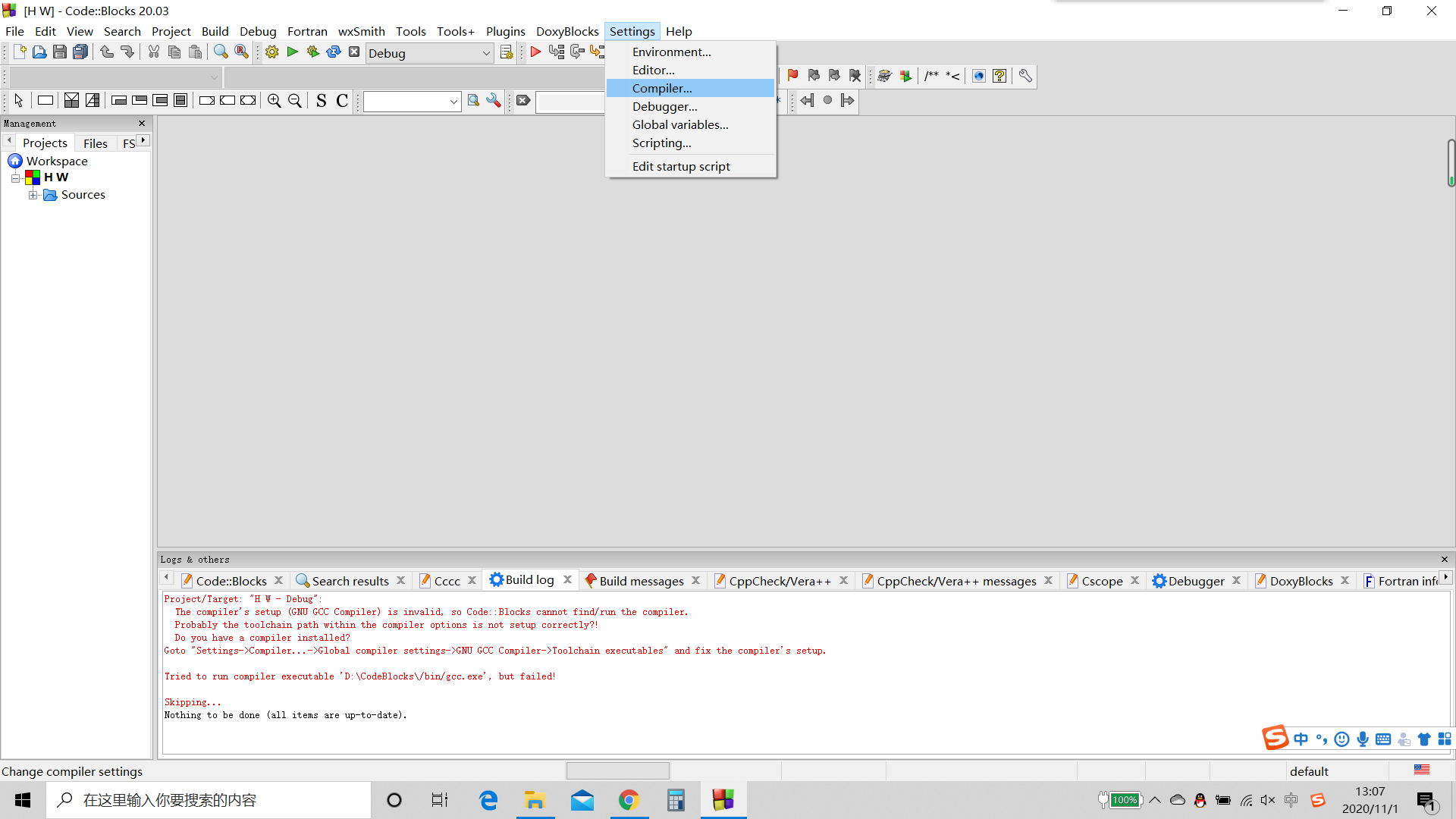
Task: Select Compiler... in the Settings menu
Action: point(691,88)
